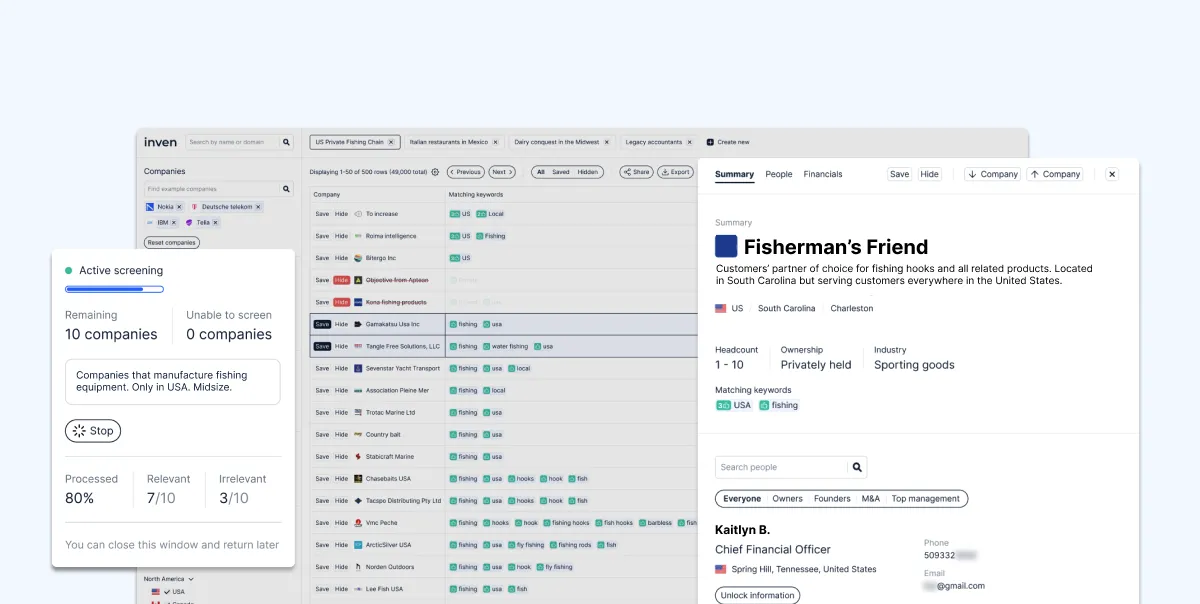Viewport: 1200px width, 604px height.
Task: Go to Previous page of results
Action: click(x=466, y=172)
